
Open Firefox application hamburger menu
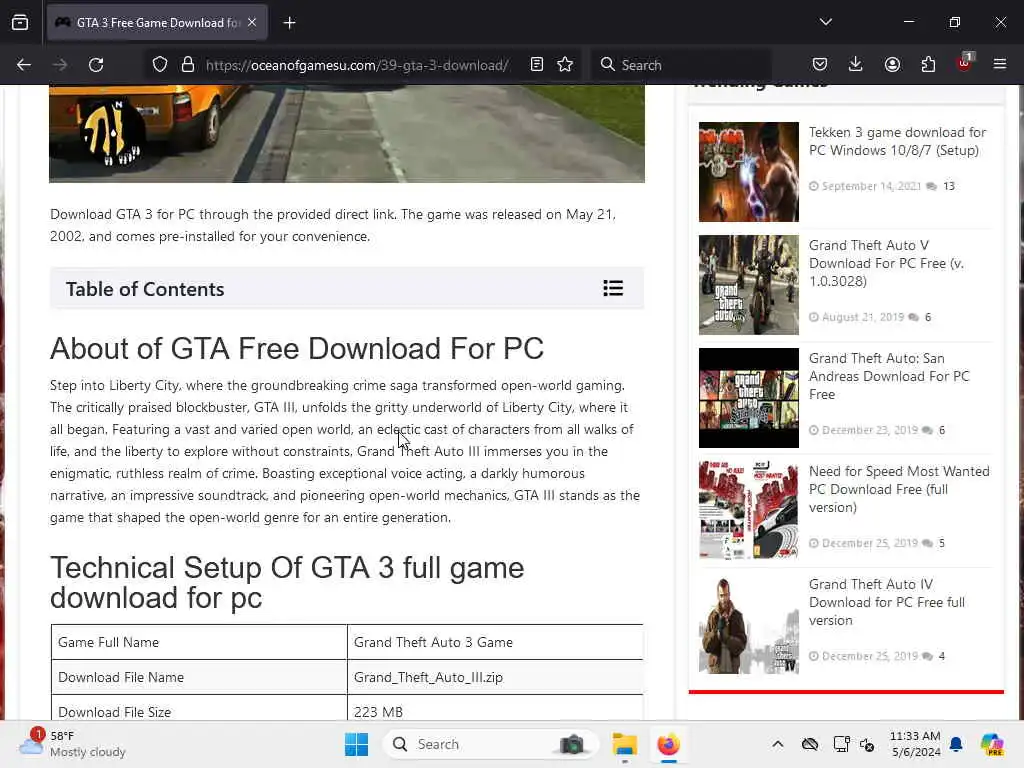coord(1000,64)
